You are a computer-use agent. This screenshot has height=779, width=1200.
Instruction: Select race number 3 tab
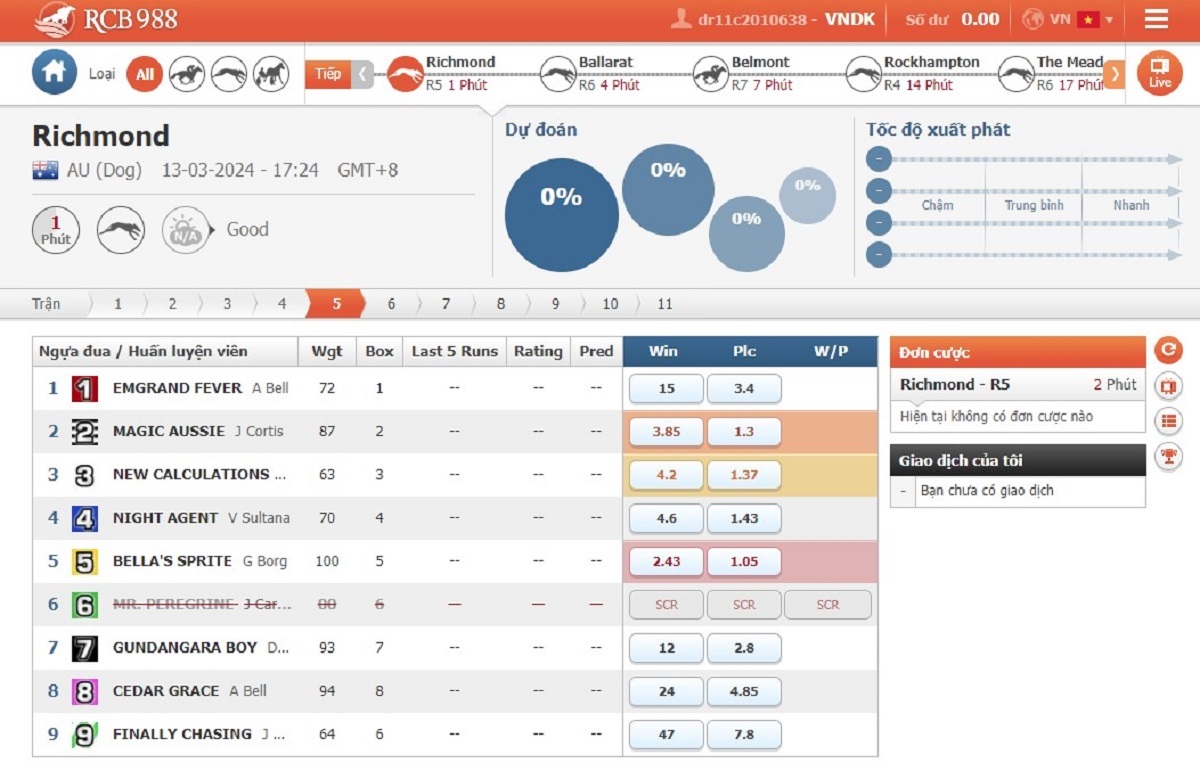point(227,304)
